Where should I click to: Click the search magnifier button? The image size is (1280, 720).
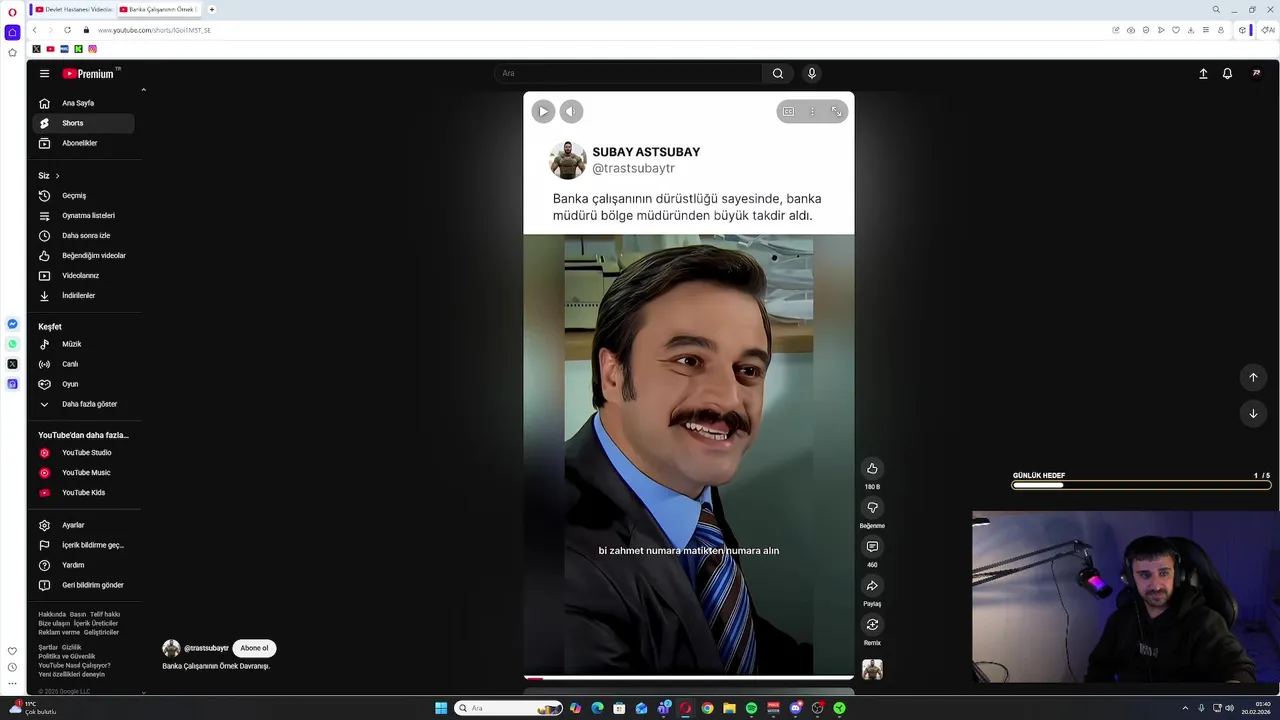778,73
